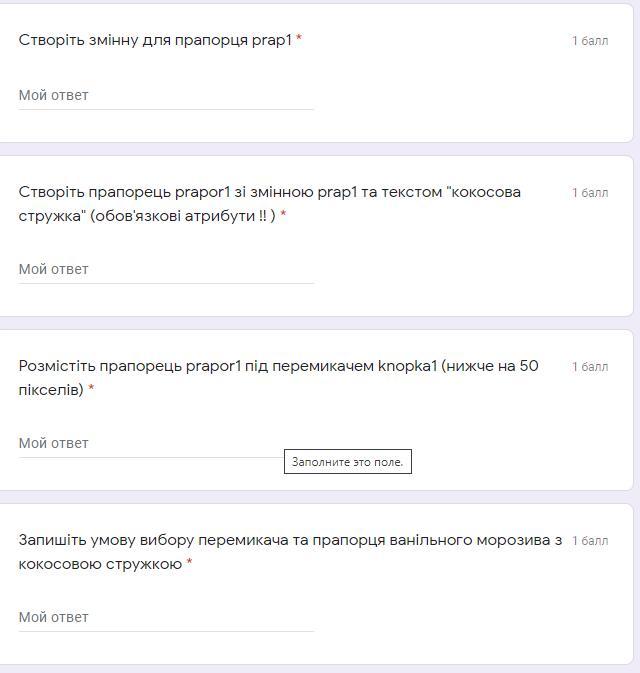Click question text starting "Створіть прапорець prapor1"
The image size is (640, 673).
270,204
